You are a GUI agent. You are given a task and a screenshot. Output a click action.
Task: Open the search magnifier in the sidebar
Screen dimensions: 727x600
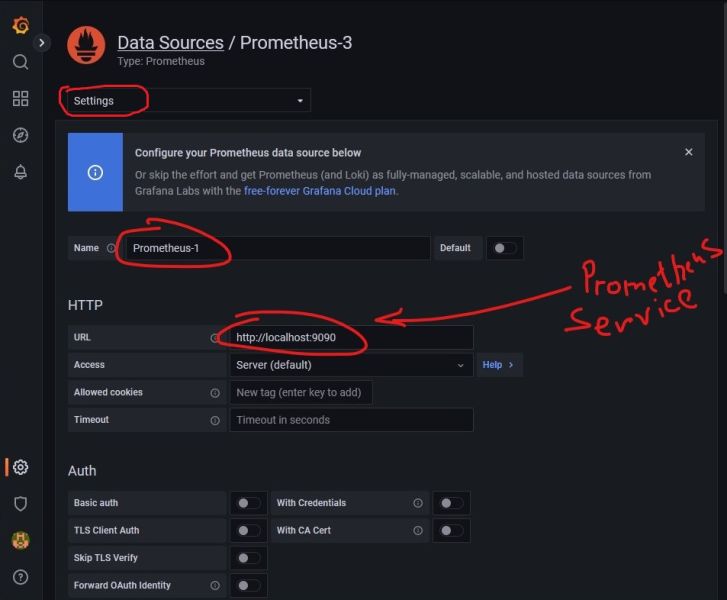(x=20, y=62)
